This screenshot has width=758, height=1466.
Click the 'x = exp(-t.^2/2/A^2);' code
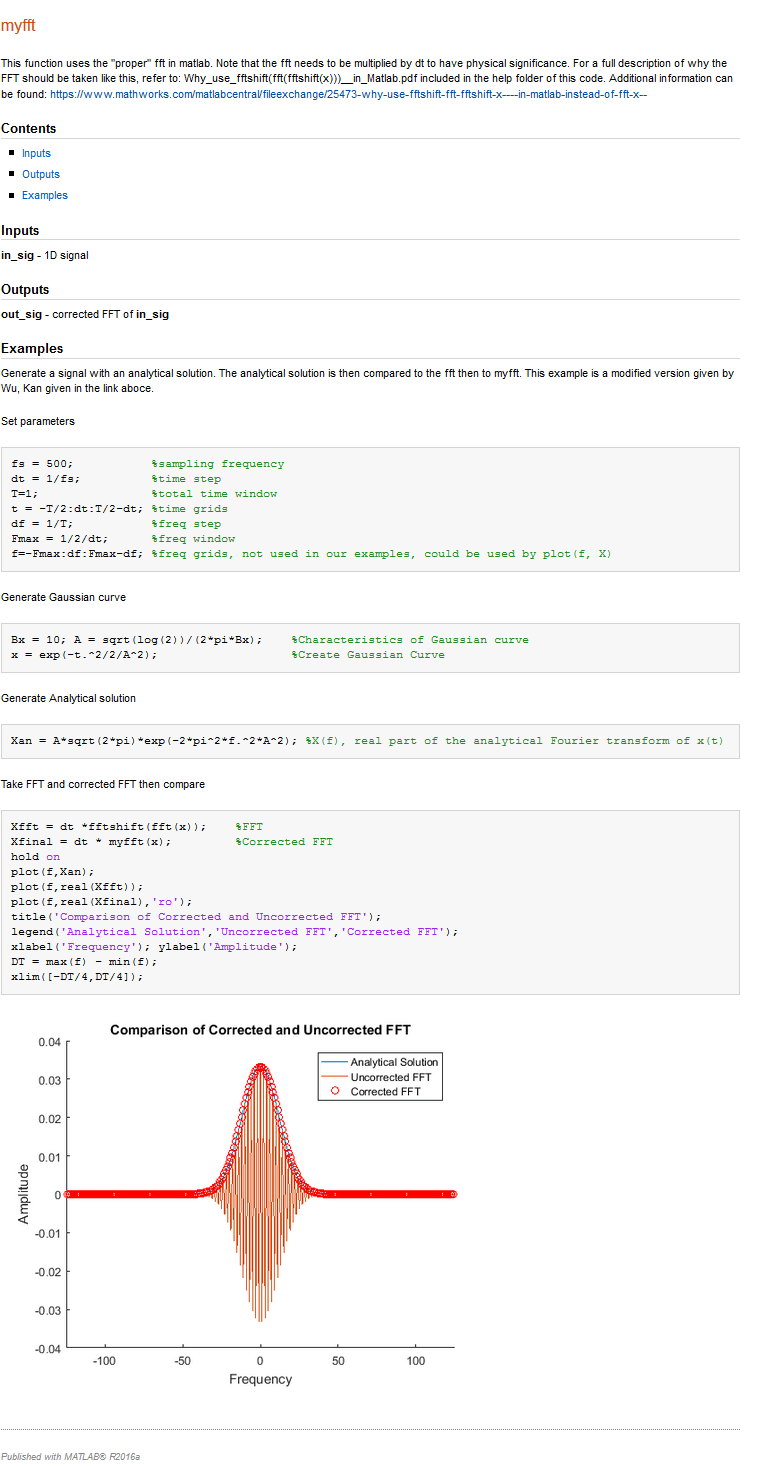tap(84, 655)
